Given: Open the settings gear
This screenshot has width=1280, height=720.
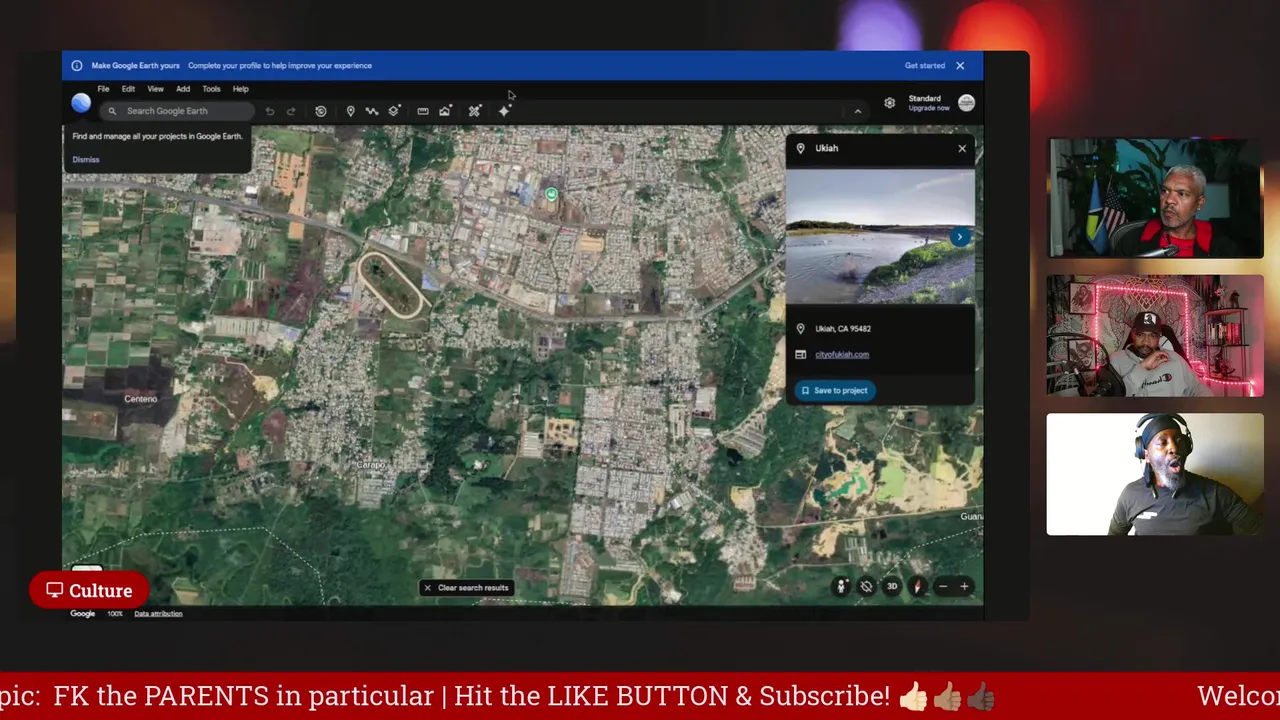Looking at the screenshot, I should [889, 102].
